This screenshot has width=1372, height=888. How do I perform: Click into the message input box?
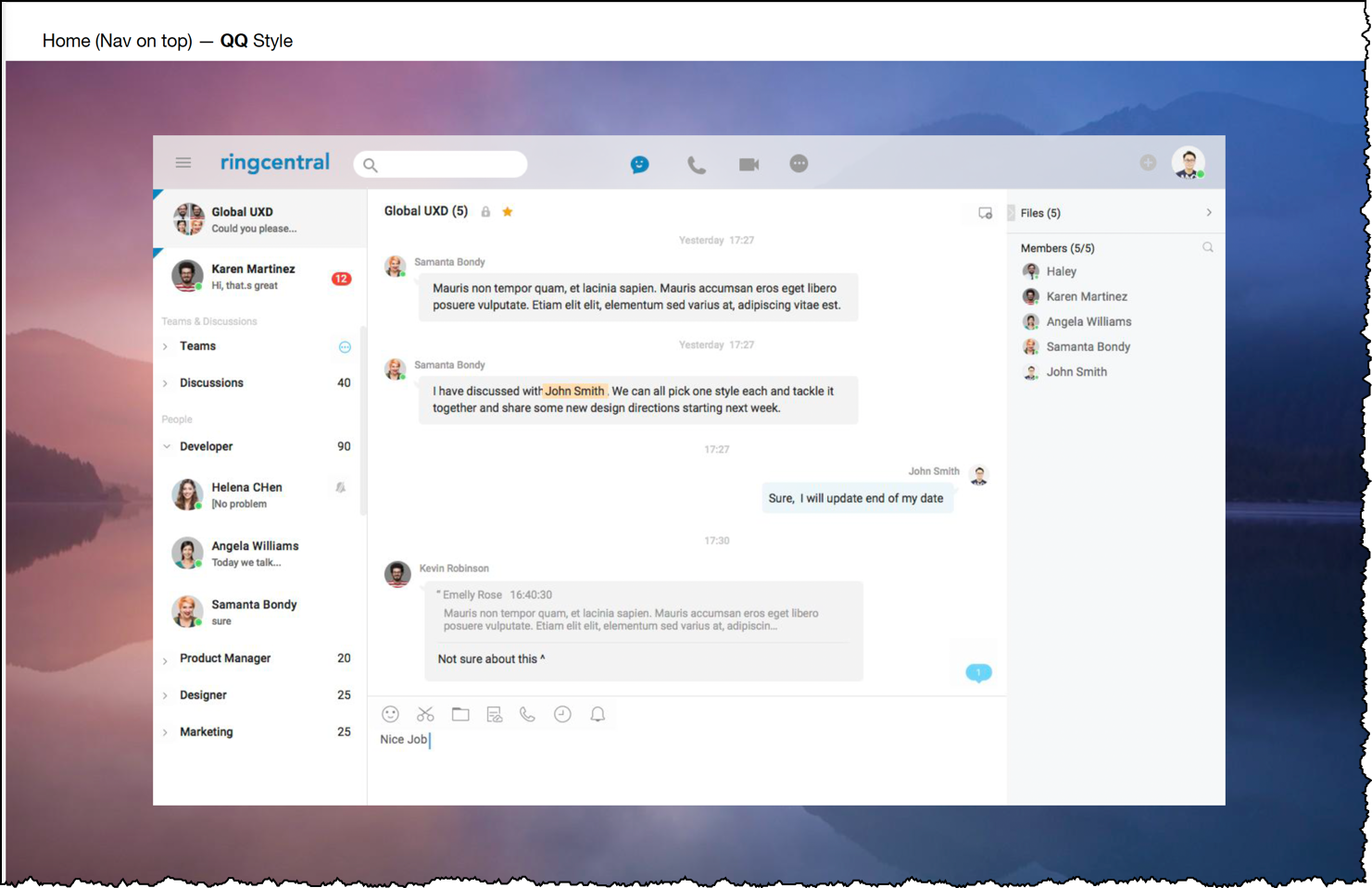coord(686,767)
